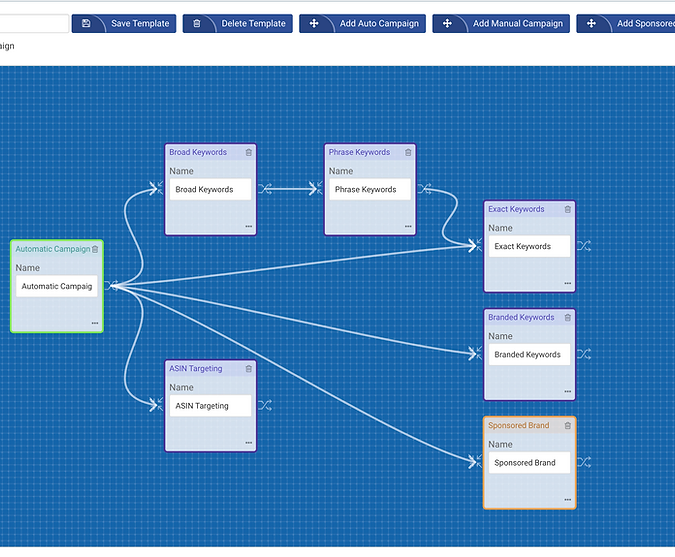675x557 pixels.
Task: Select the Branded Keywords node title
Action: click(x=521, y=317)
